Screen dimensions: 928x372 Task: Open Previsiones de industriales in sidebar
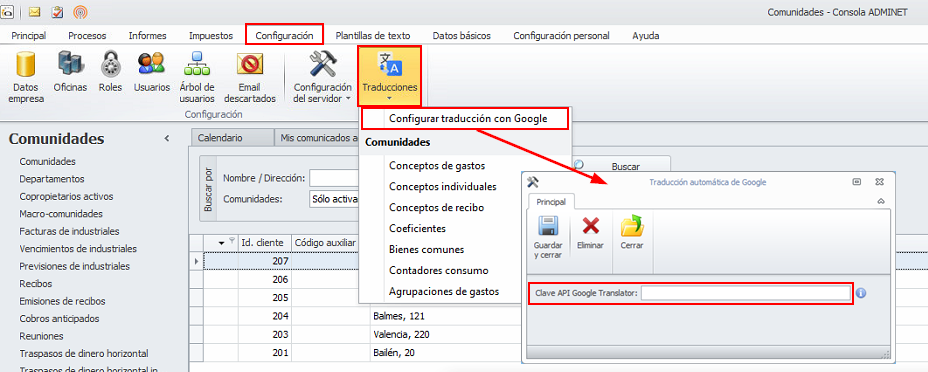coord(75,266)
